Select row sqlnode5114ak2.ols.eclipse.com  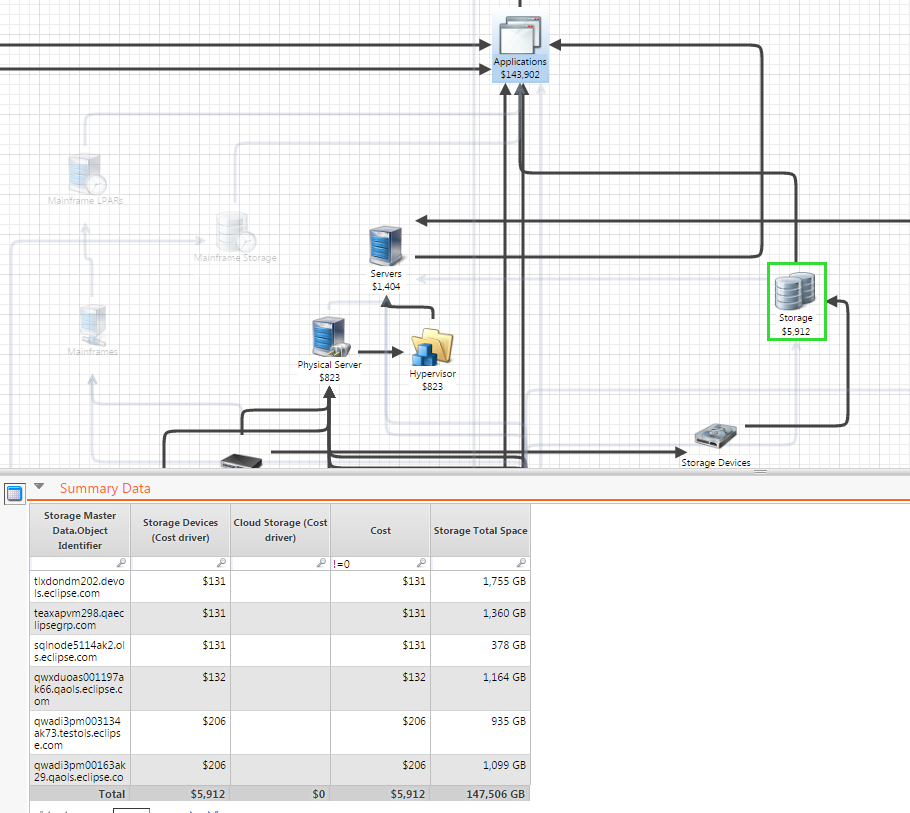[280, 651]
